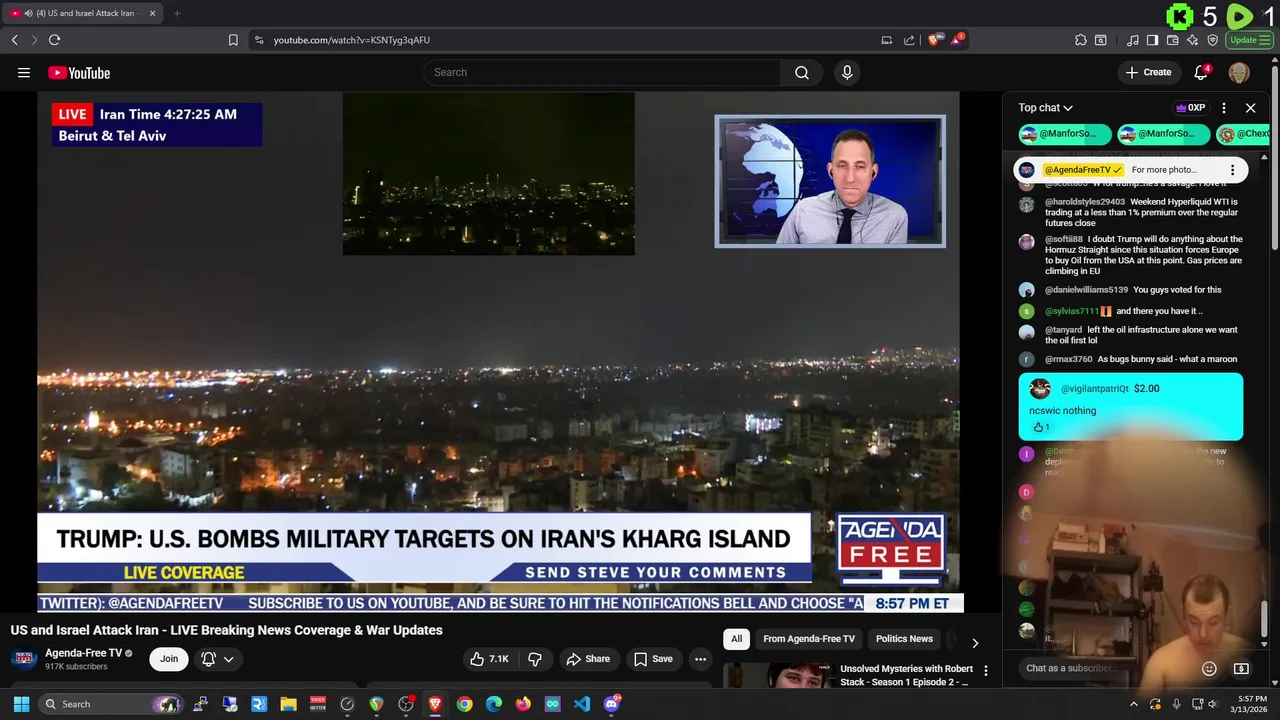Click the browser address bar URL
This screenshot has width=1280, height=720.
(352, 40)
